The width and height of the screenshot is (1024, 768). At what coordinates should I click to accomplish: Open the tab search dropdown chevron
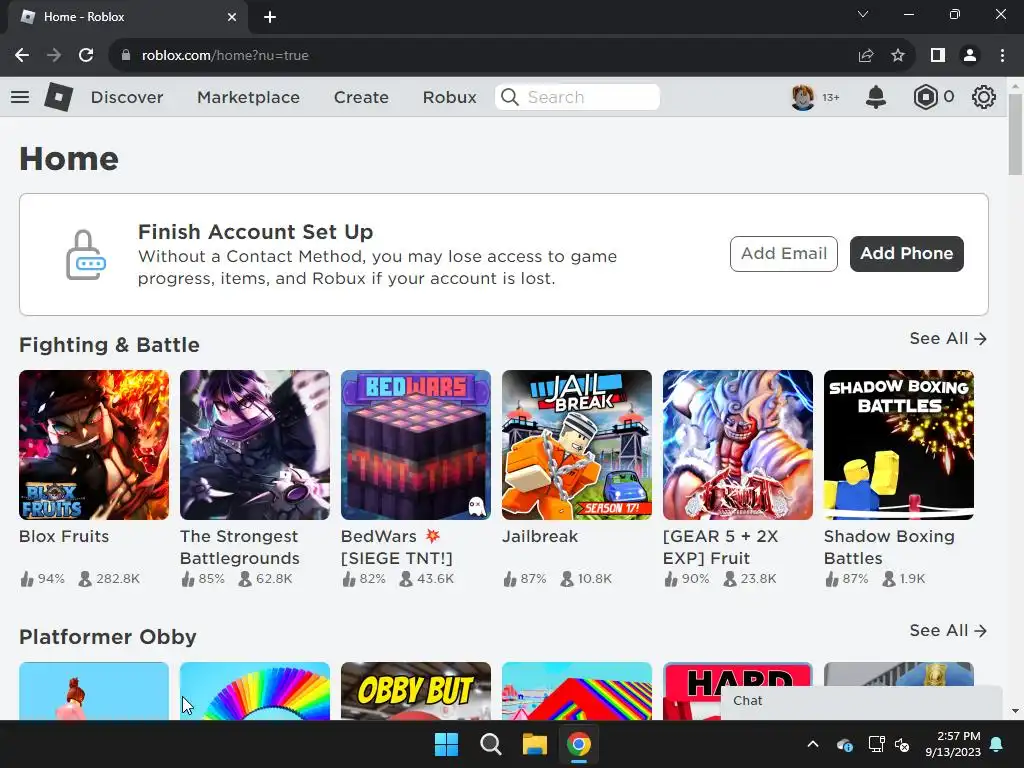click(863, 14)
